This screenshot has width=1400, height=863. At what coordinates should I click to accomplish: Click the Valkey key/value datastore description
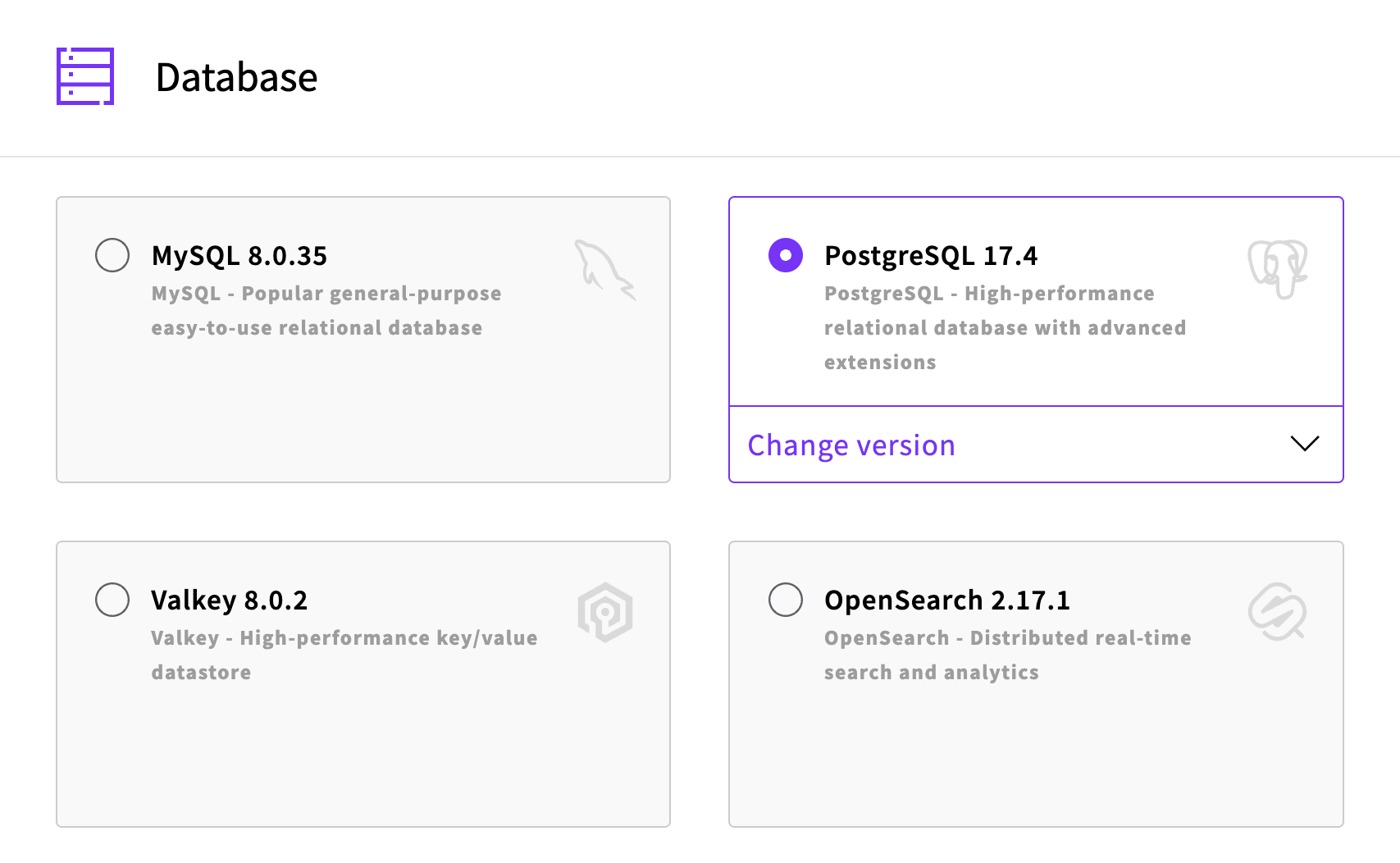click(x=344, y=655)
